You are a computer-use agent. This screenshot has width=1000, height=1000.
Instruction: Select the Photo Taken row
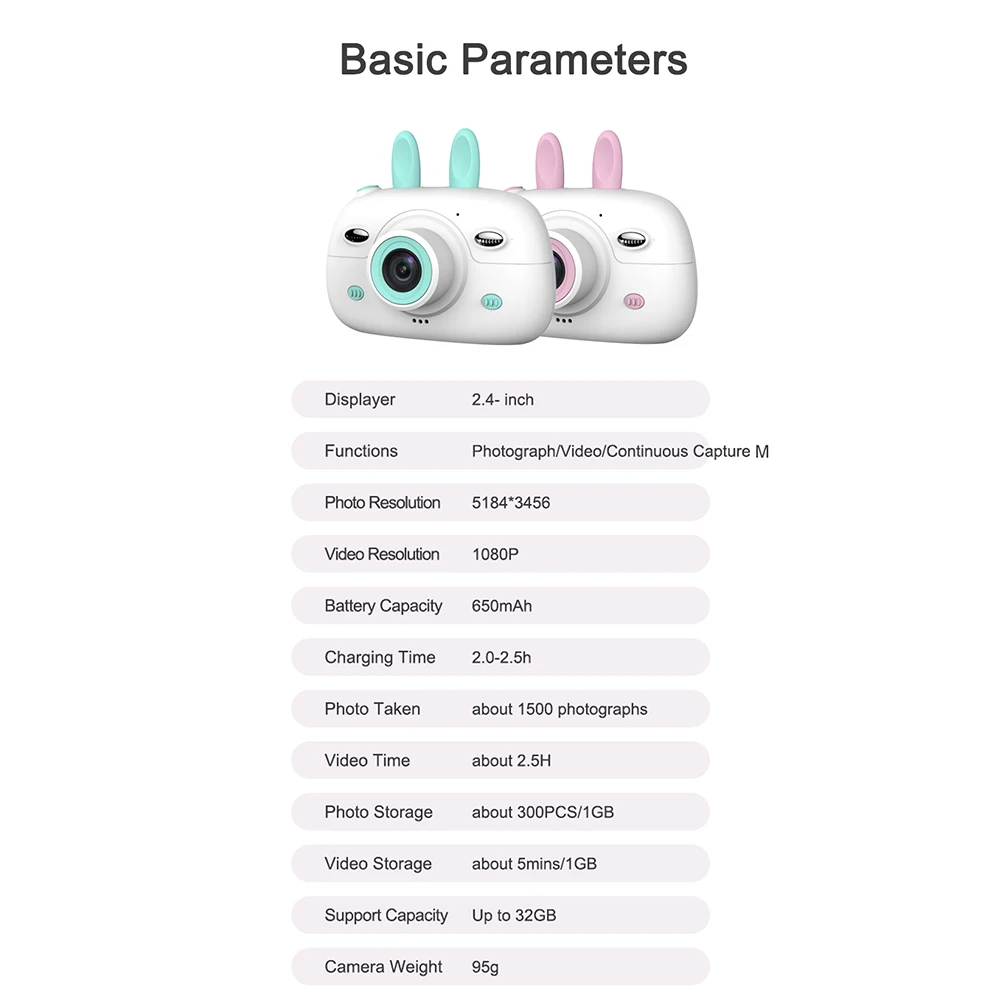click(x=501, y=709)
